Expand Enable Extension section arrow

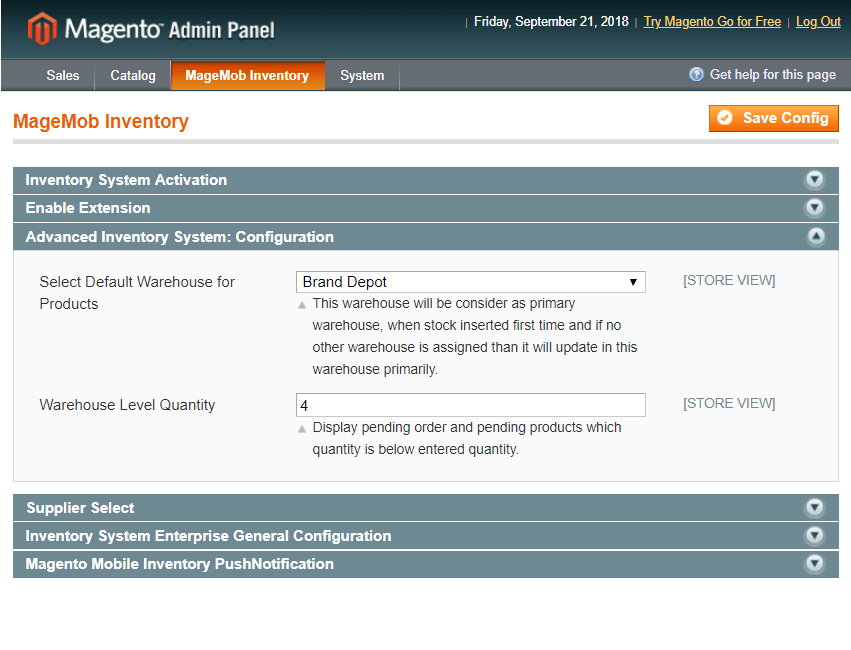pos(814,208)
